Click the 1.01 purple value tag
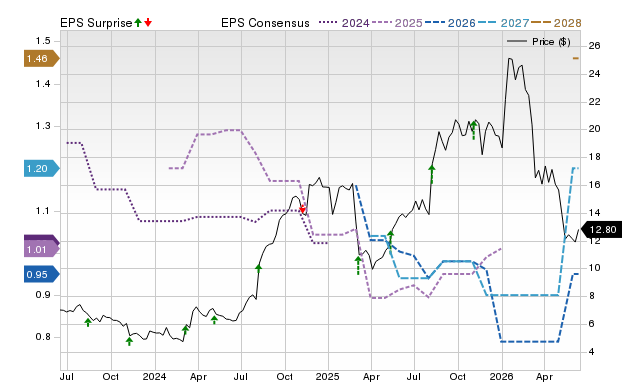The image size is (640, 382). click(x=42, y=249)
